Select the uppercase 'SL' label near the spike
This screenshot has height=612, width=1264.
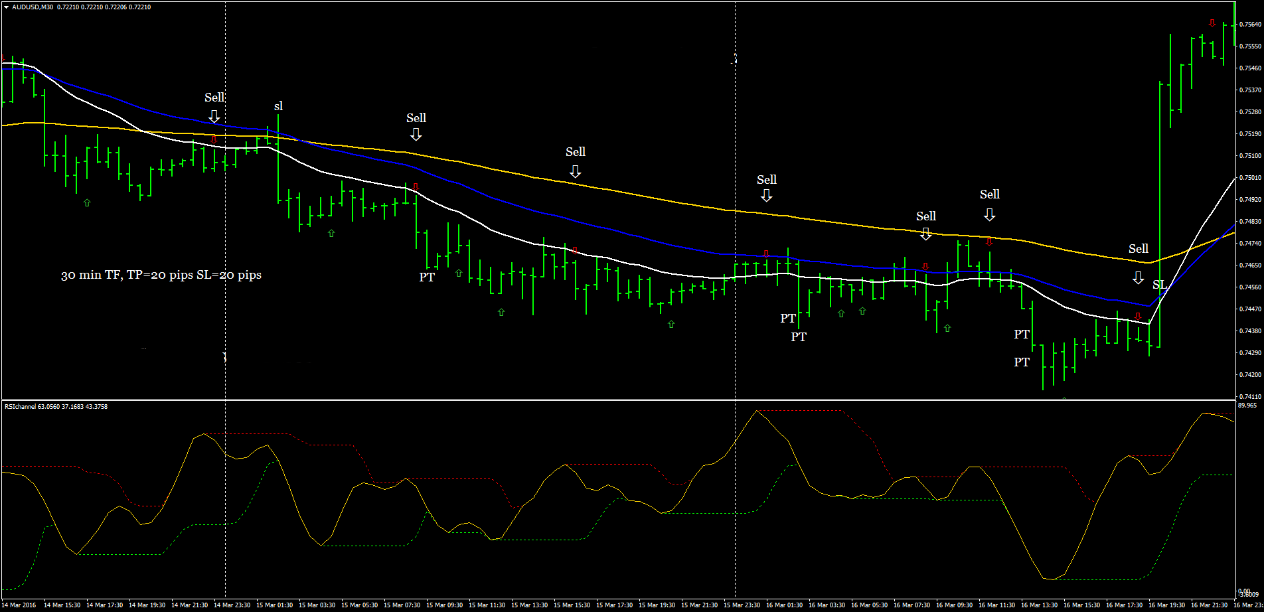pos(1160,285)
